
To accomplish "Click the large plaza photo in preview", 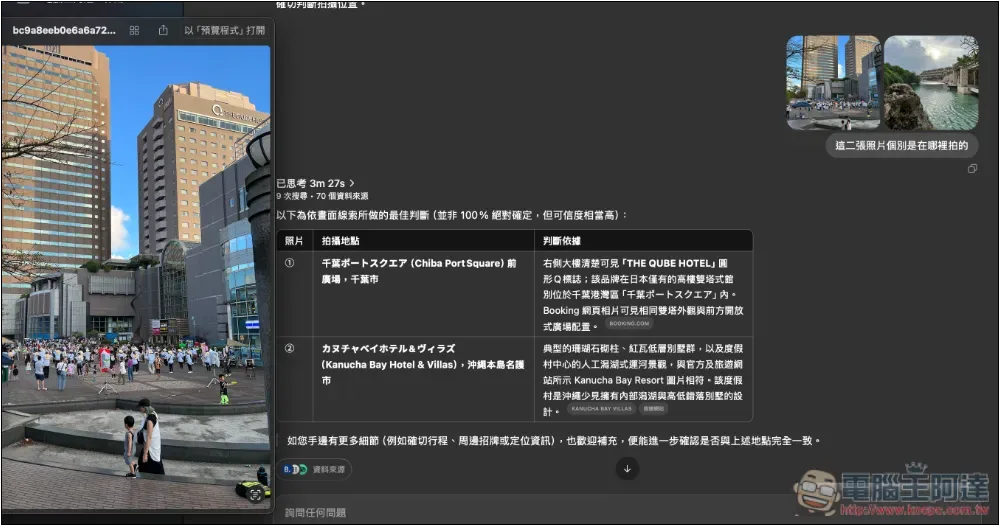I will click(x=136, y=270).
